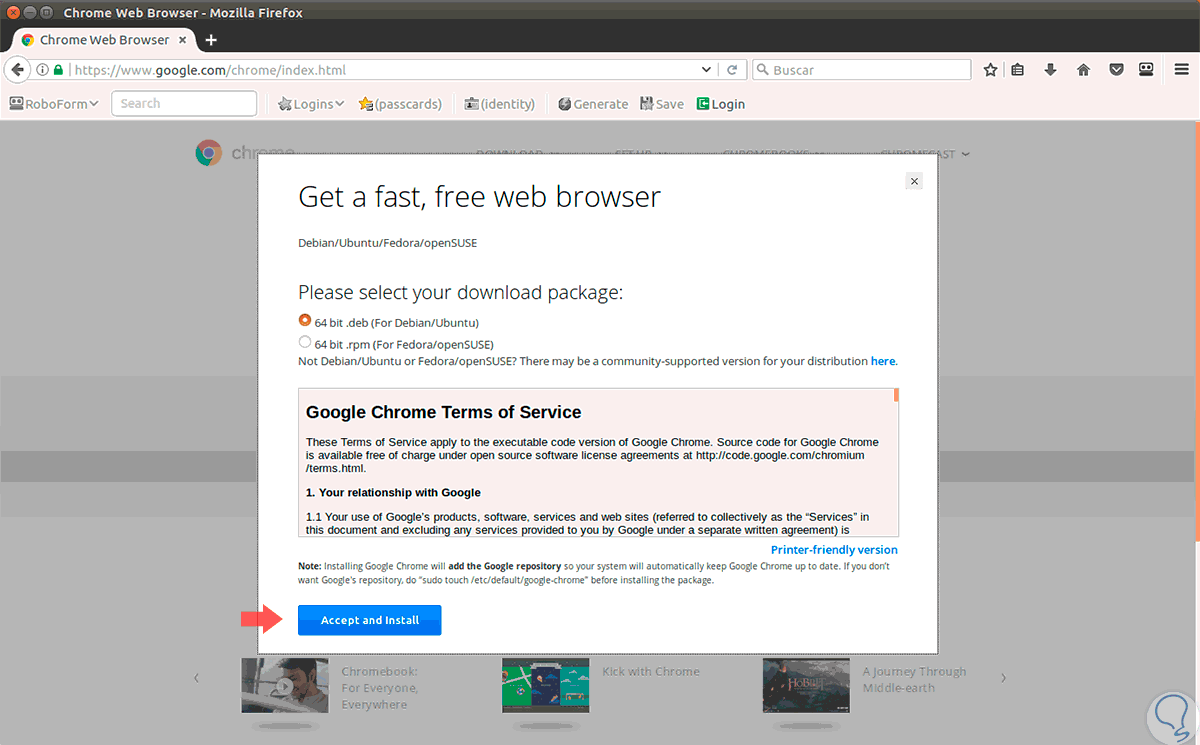Open a new tab with plus icon

coord(211,40)
